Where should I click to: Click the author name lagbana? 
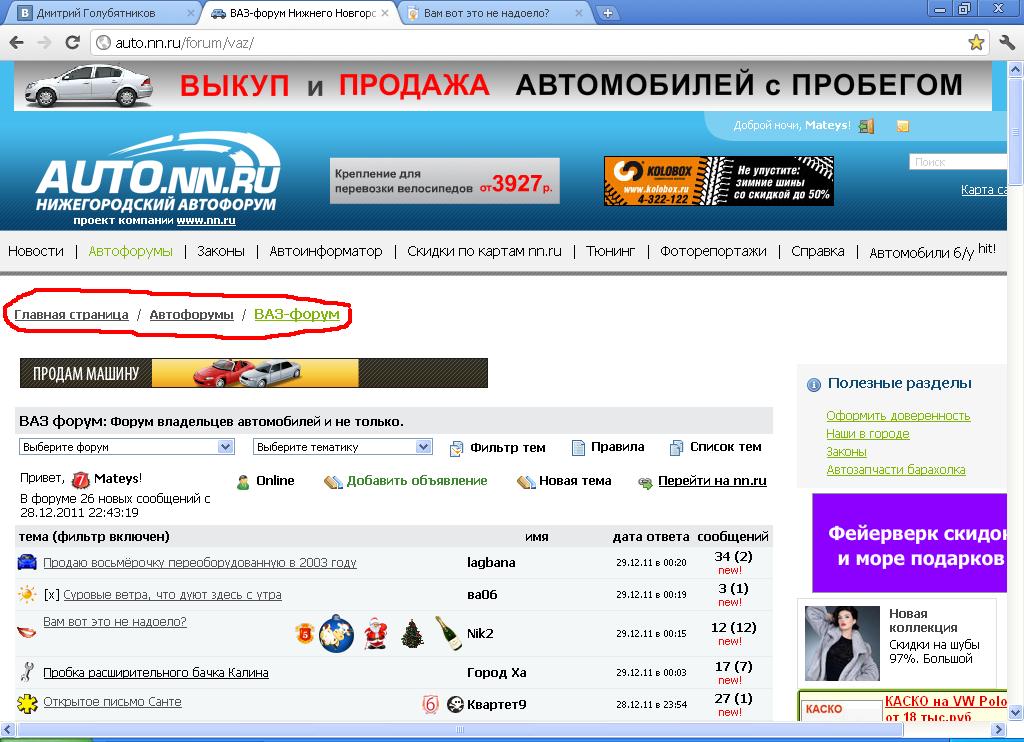491,562
